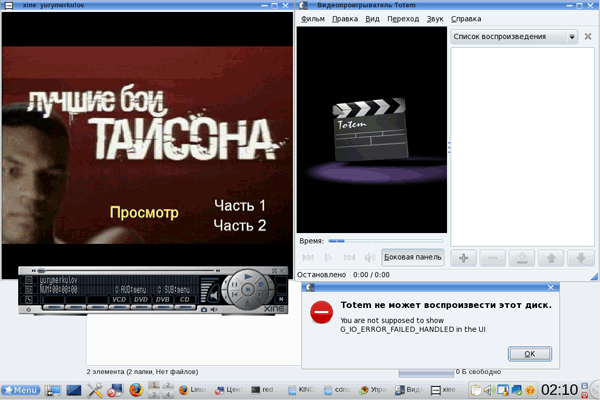This screenshot has width=600, height=400.
Task: Switch to virtual desktop 4
Action: pyautogui.click(x=168, y=395)
